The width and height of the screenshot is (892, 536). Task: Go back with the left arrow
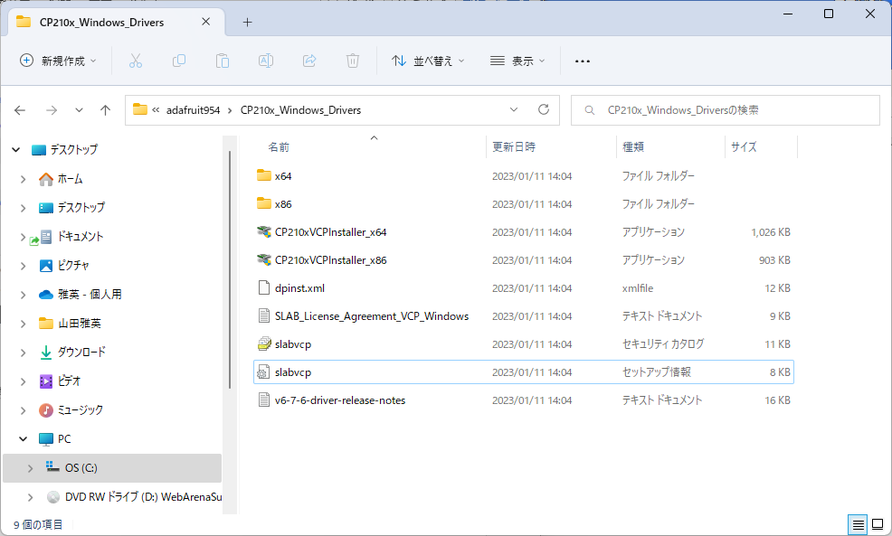[20, 110]
